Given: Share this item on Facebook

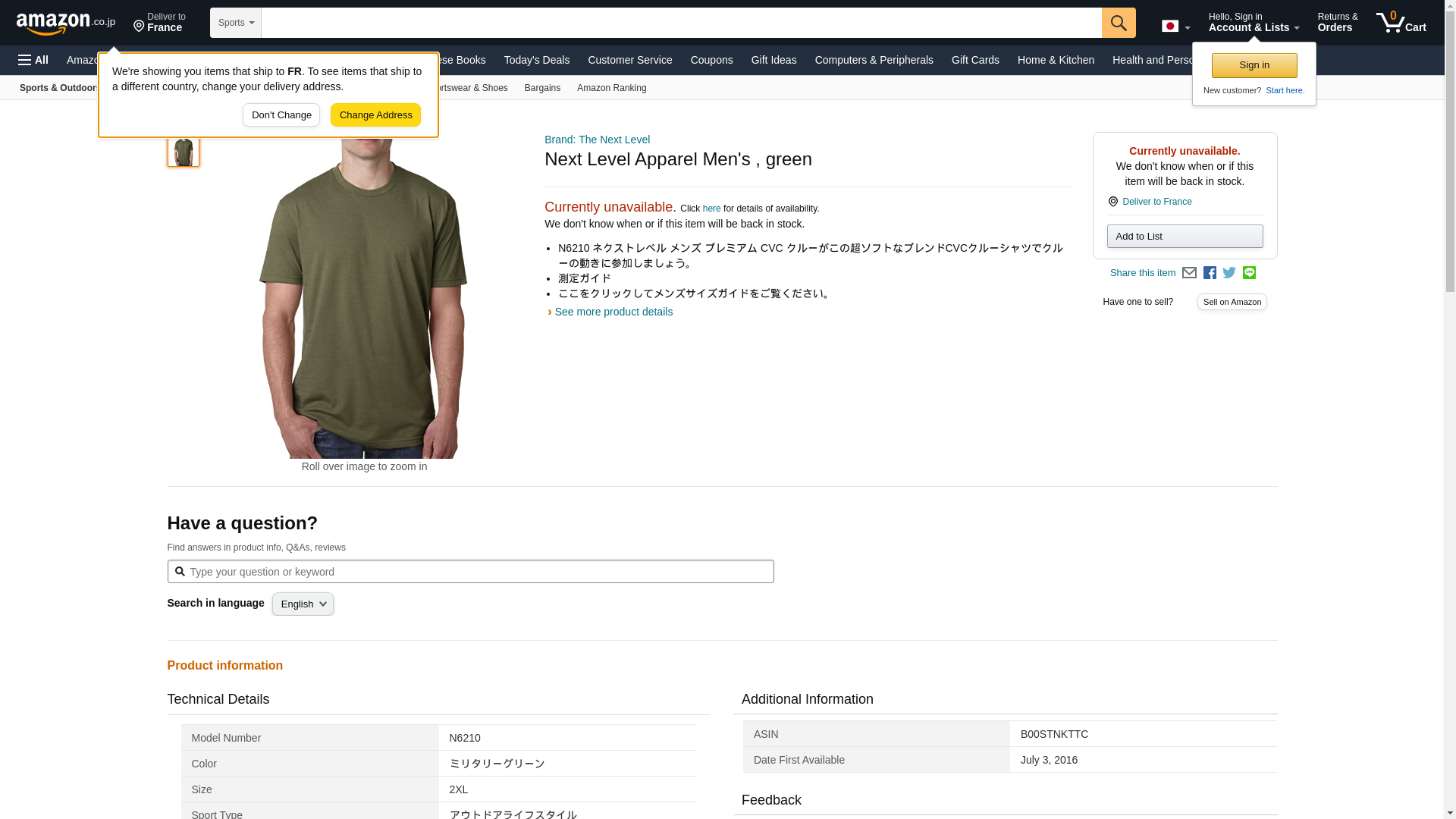Looking at the screenshot, I should click(x=1210, y=273).
